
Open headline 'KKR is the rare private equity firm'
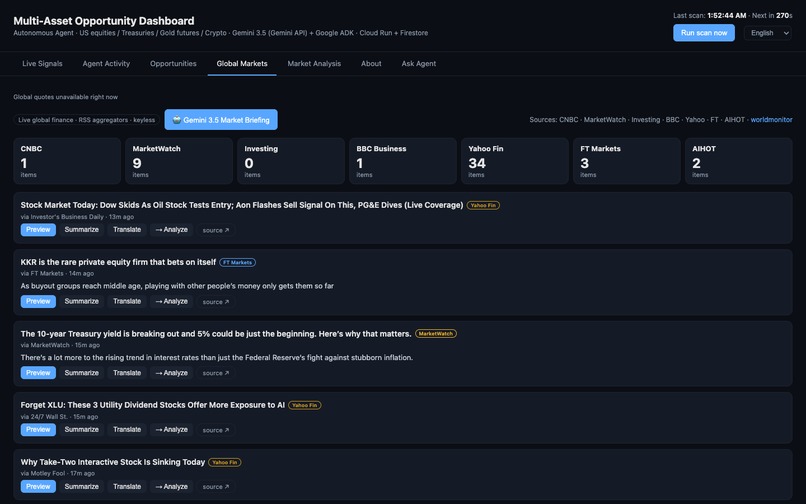click(x=118, y=262)
